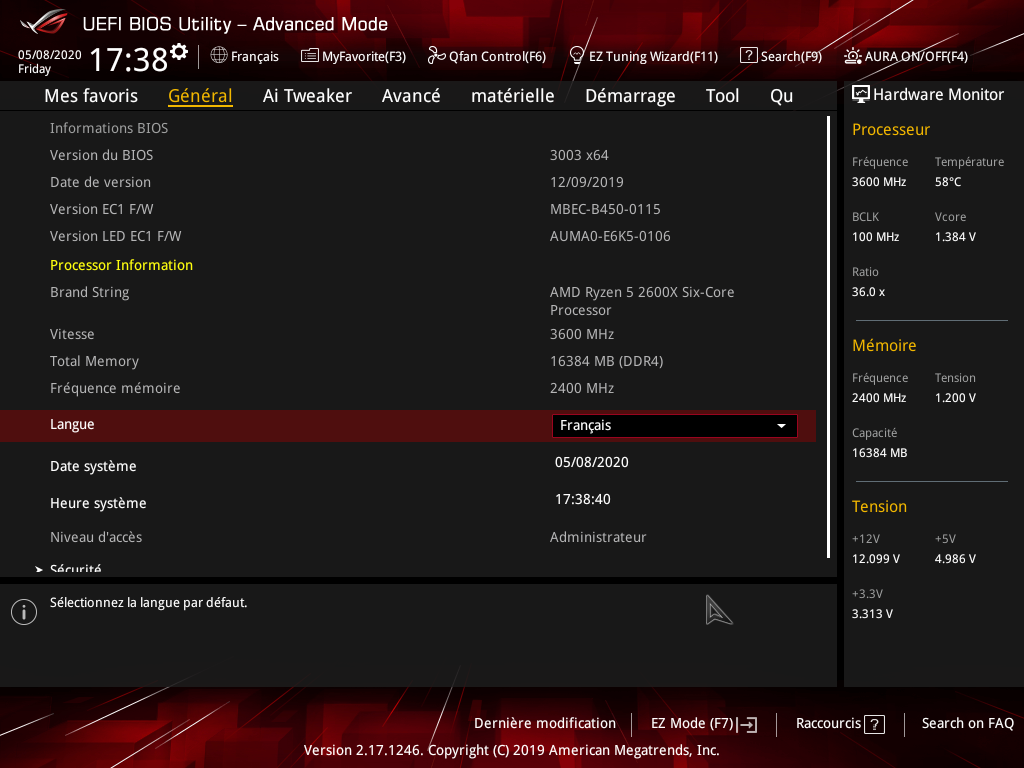Click the +3.3V reading 3.313 V
Screen dimensions: 1024x768
click(x=872, y=614)
